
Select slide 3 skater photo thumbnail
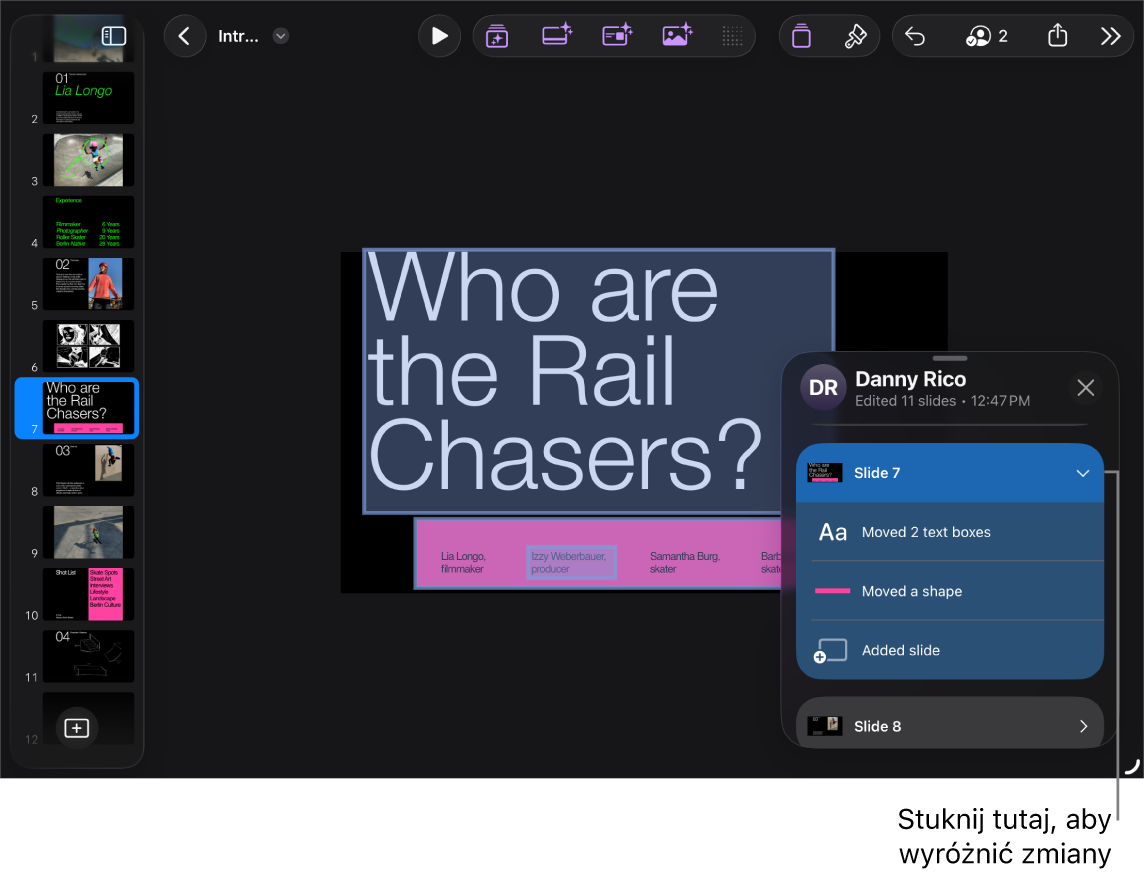[x=88, y=160]
